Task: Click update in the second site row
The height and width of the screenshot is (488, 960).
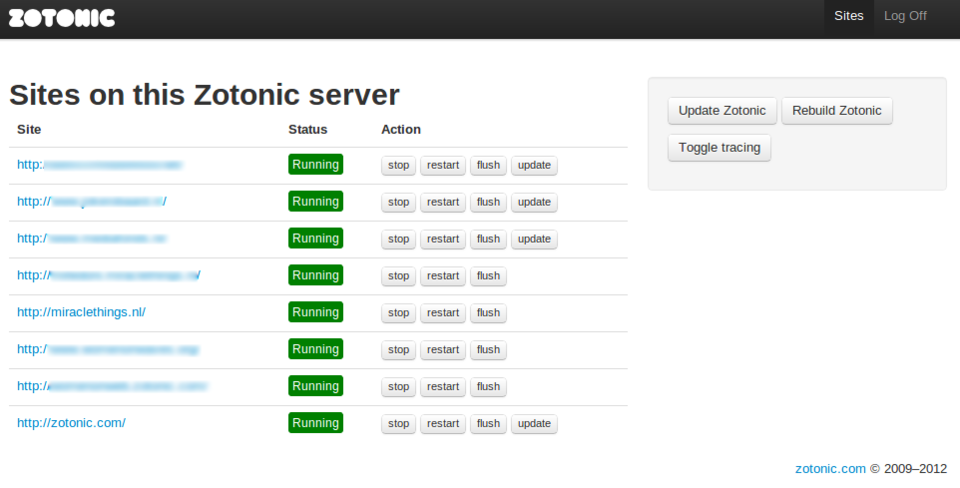Action: click(534, 202)
